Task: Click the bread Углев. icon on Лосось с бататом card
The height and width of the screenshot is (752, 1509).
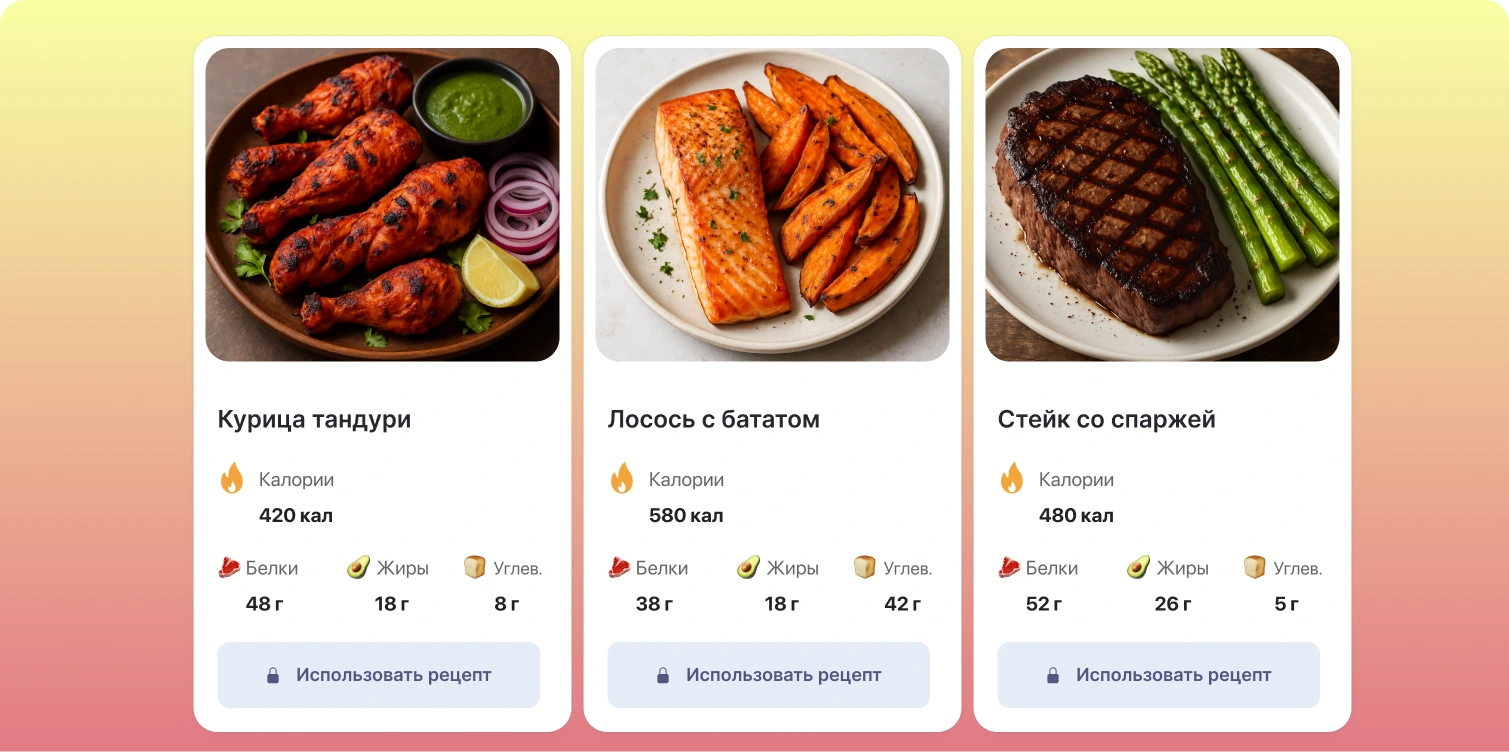Action: pyautogui.click(x=864, y=567)
